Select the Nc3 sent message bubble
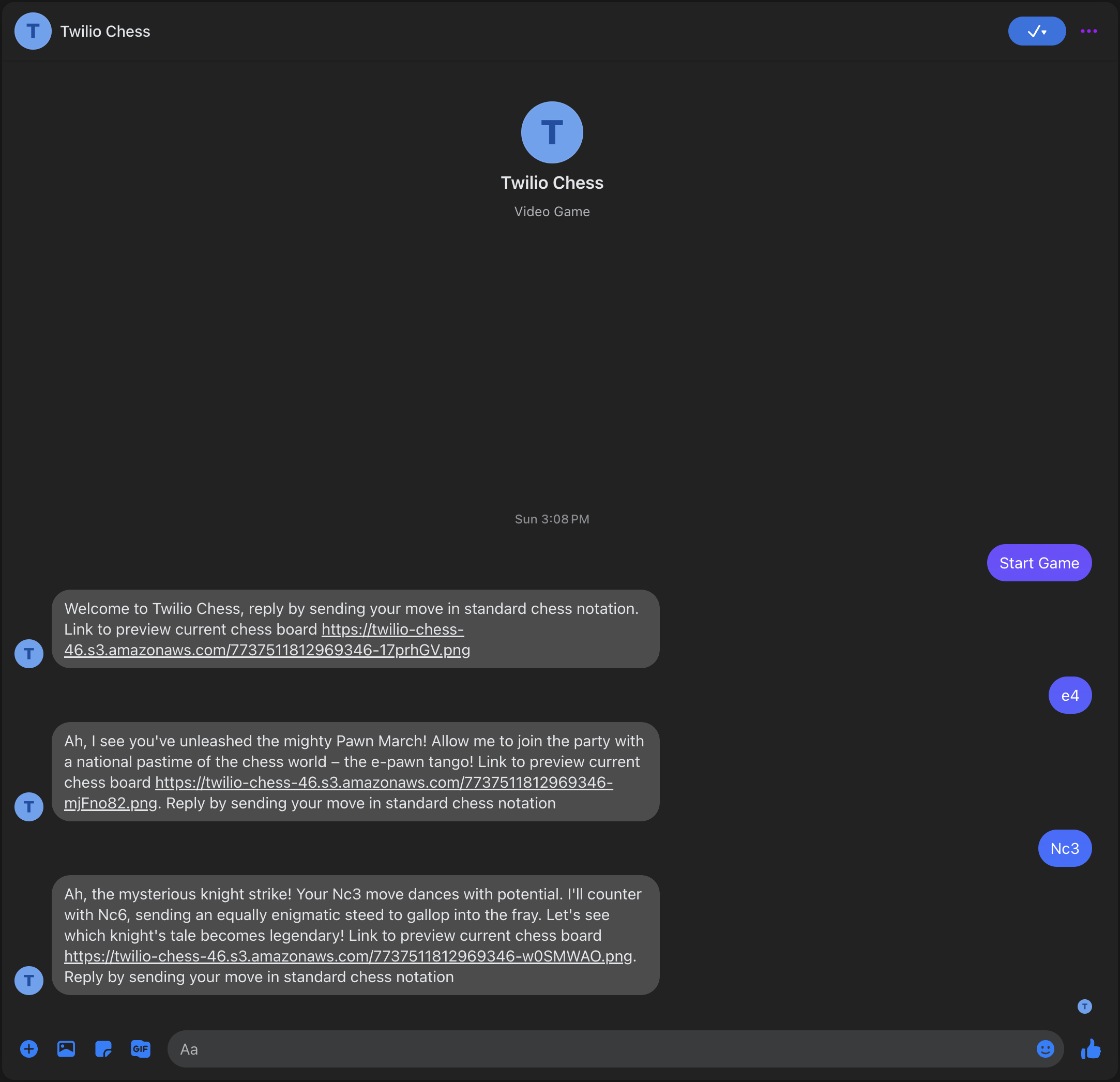 point(1065,848)
